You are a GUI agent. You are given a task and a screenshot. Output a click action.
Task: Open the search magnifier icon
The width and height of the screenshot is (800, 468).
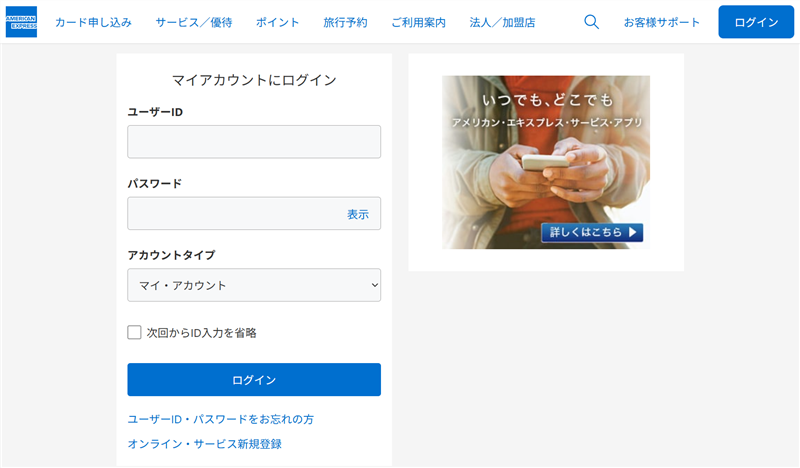[591, 22]
